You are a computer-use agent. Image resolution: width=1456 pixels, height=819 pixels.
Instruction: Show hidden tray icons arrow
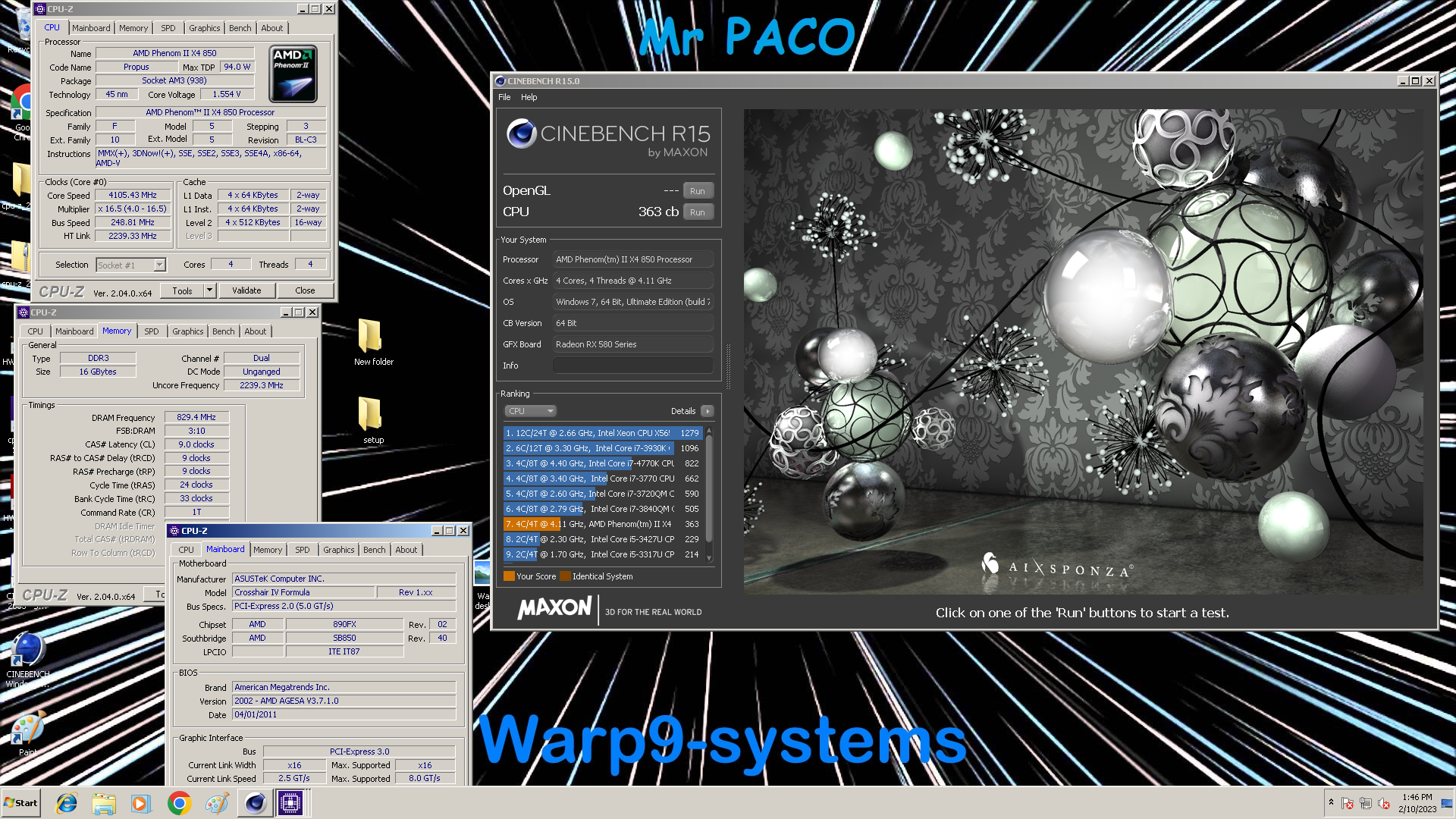tap(1331, 802)
